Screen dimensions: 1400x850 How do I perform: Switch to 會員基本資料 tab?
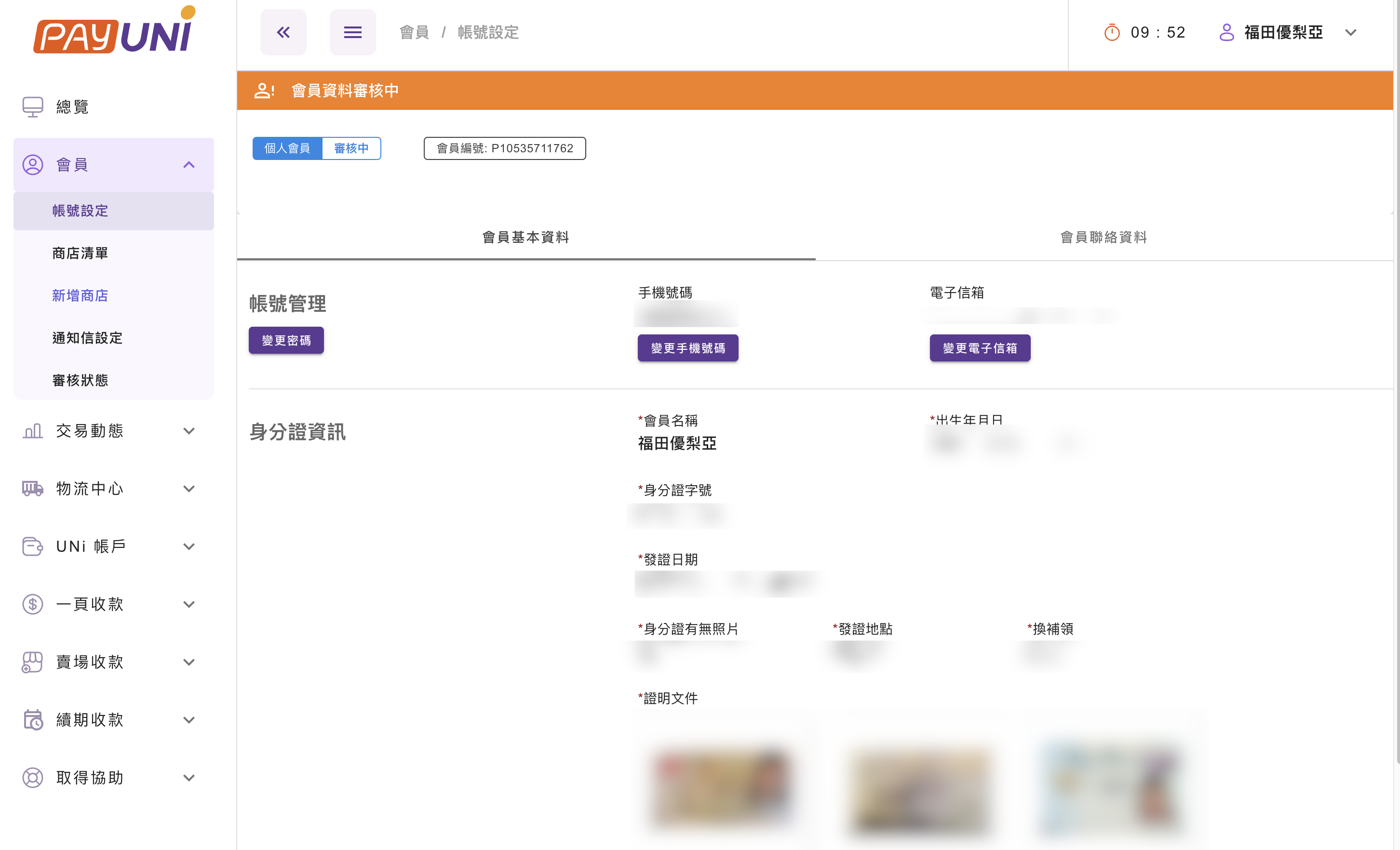525,238
